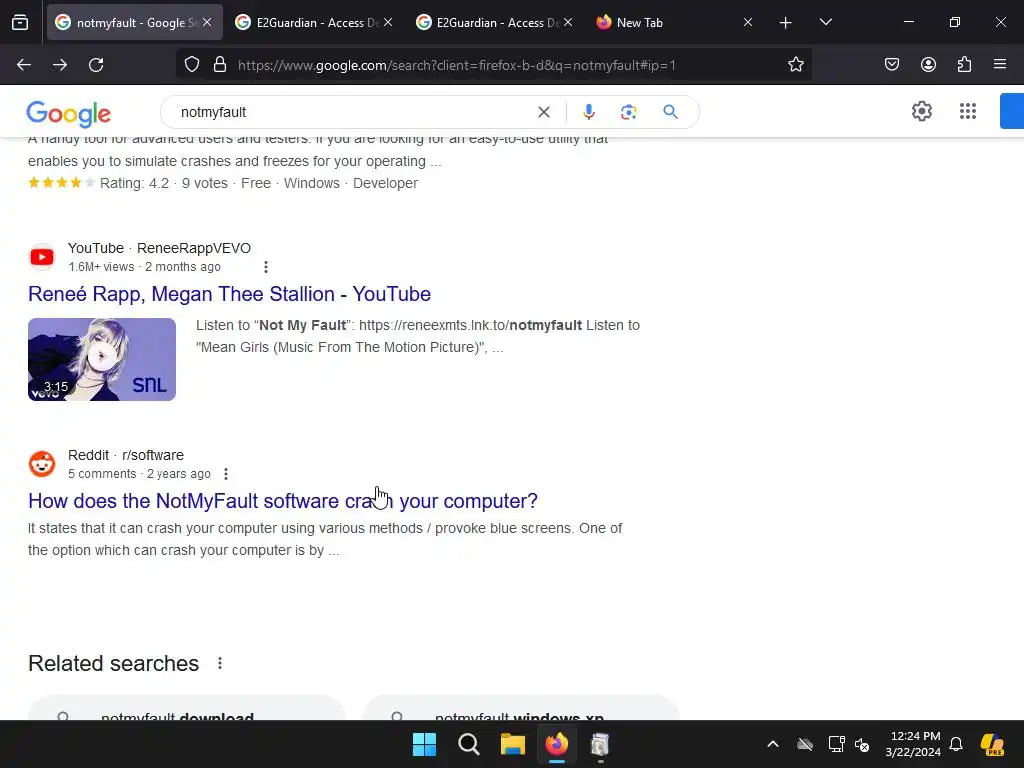Select the 'Reddit · r/software' source text
Image resolution: width=1024 pixels, height=768 pixels.
click(x=126, y=455)
